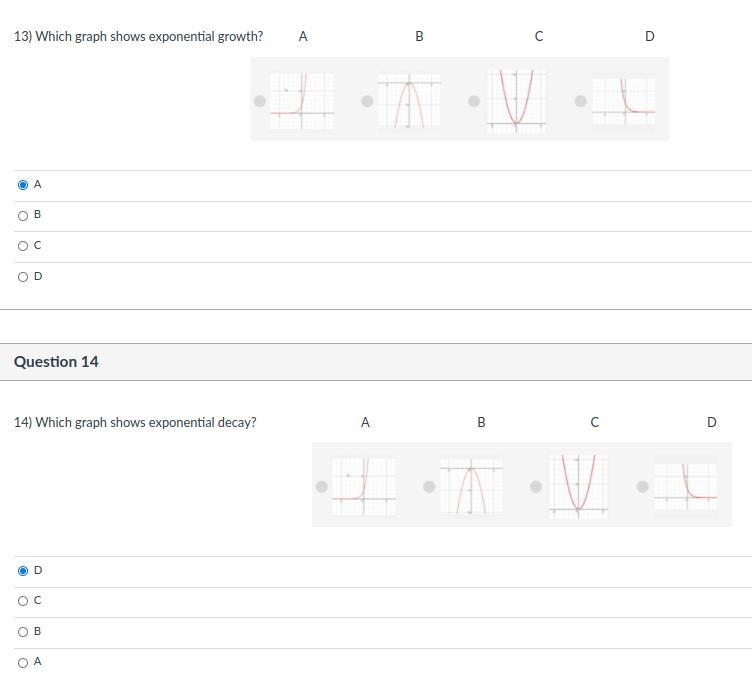Click downward parabola graph B in question 13

coord(408,100)
